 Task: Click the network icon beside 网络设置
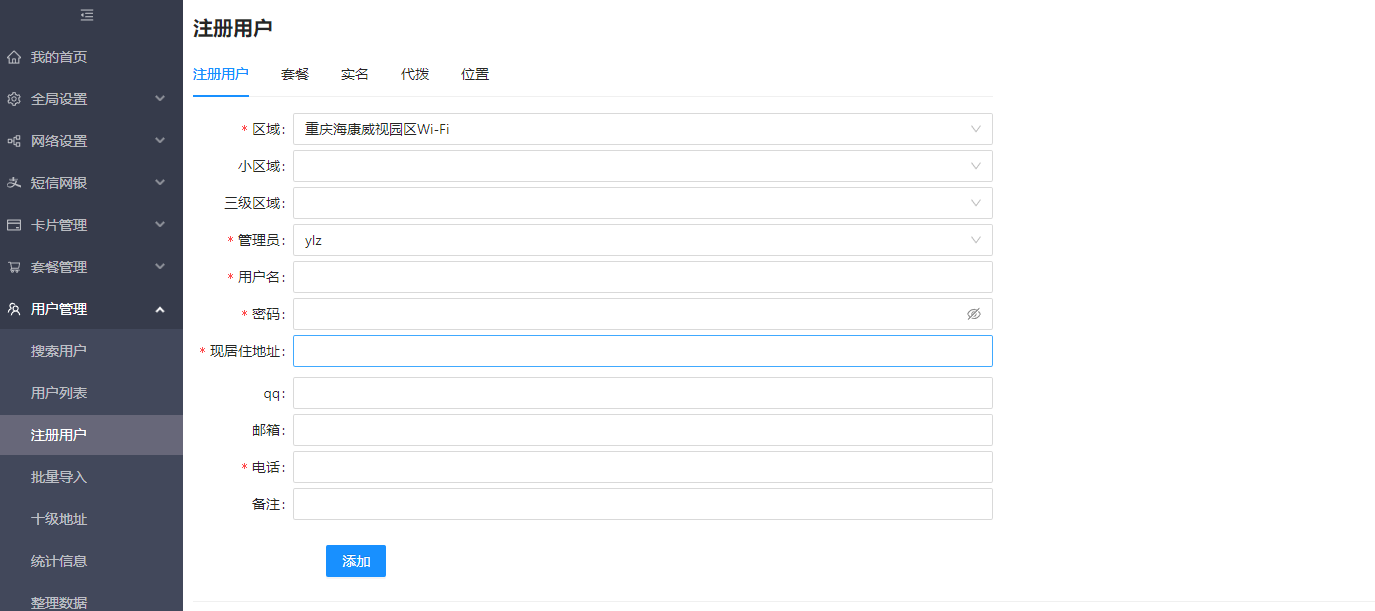tap(14, 141)
